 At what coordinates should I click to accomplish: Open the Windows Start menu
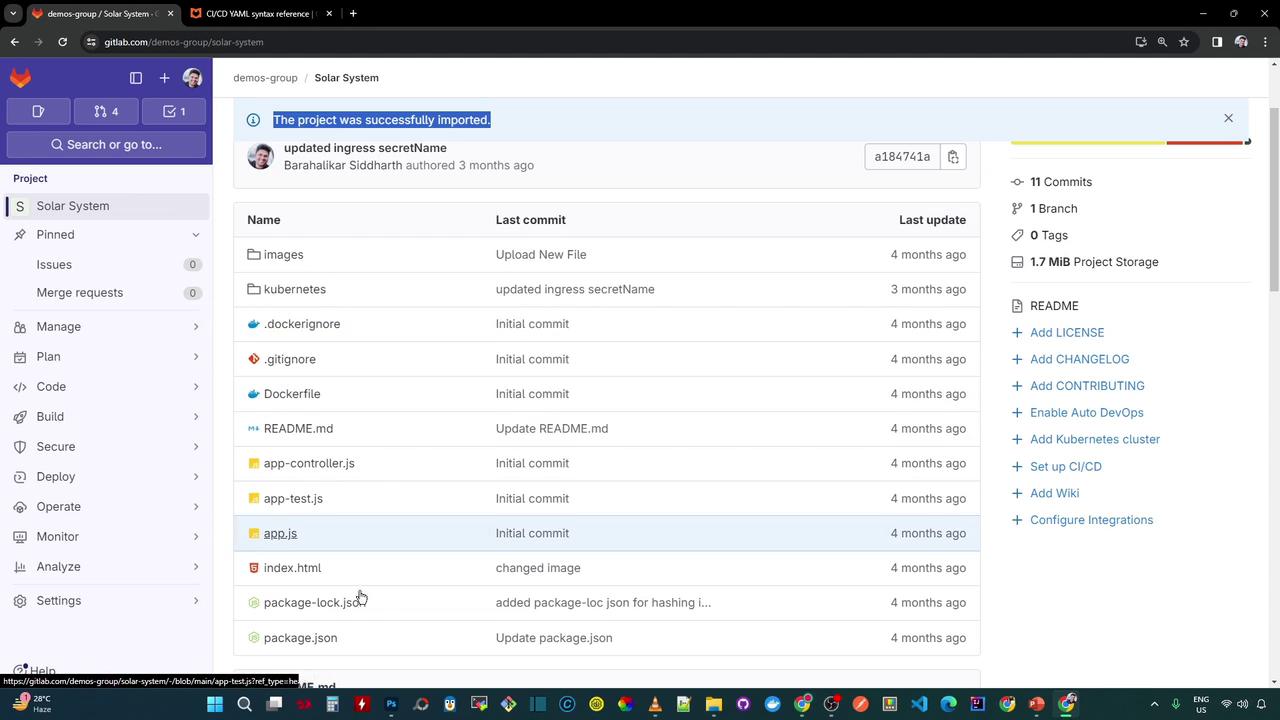[x=214, y=704]
